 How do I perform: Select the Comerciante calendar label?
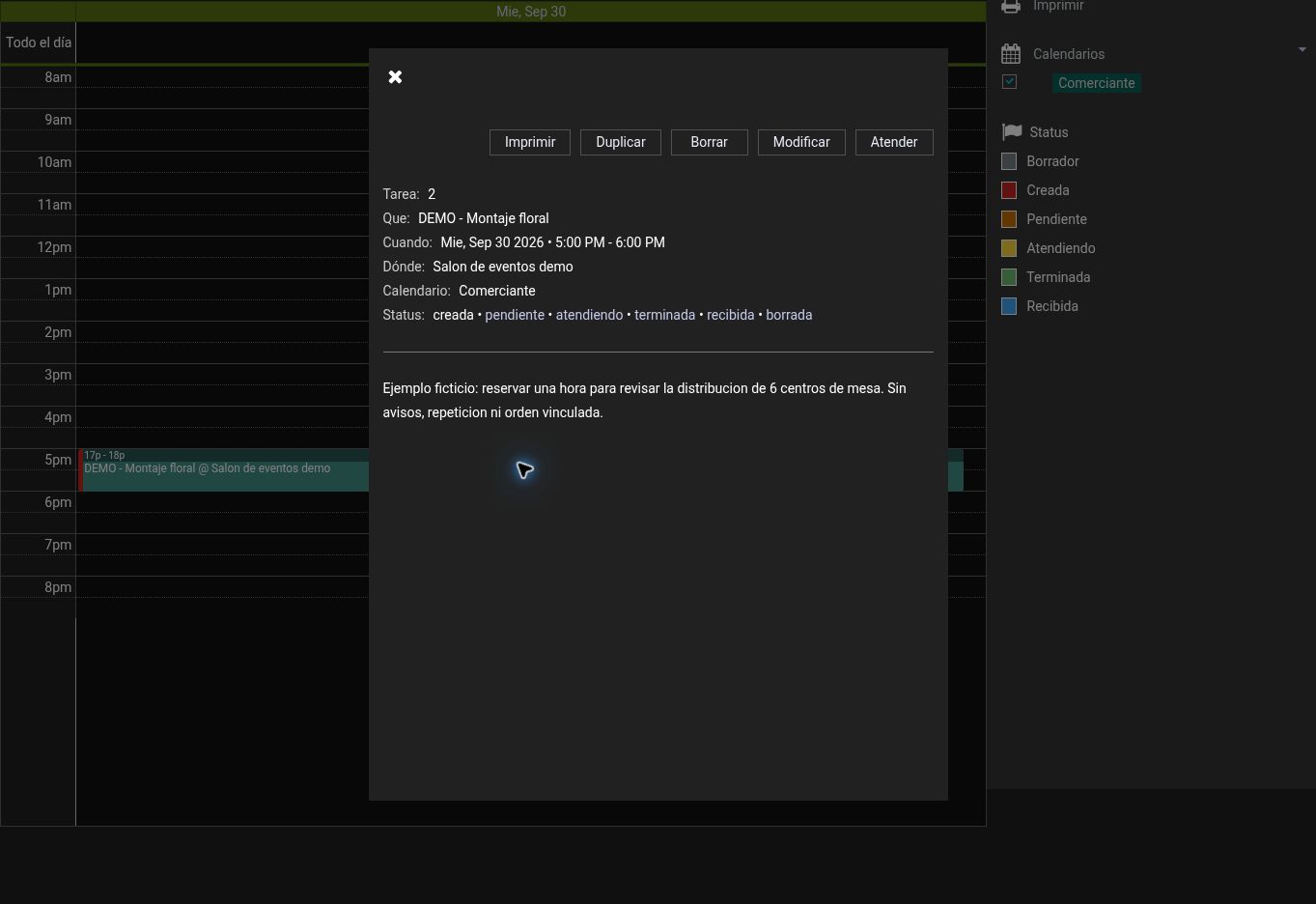(x=1096, y=83)
